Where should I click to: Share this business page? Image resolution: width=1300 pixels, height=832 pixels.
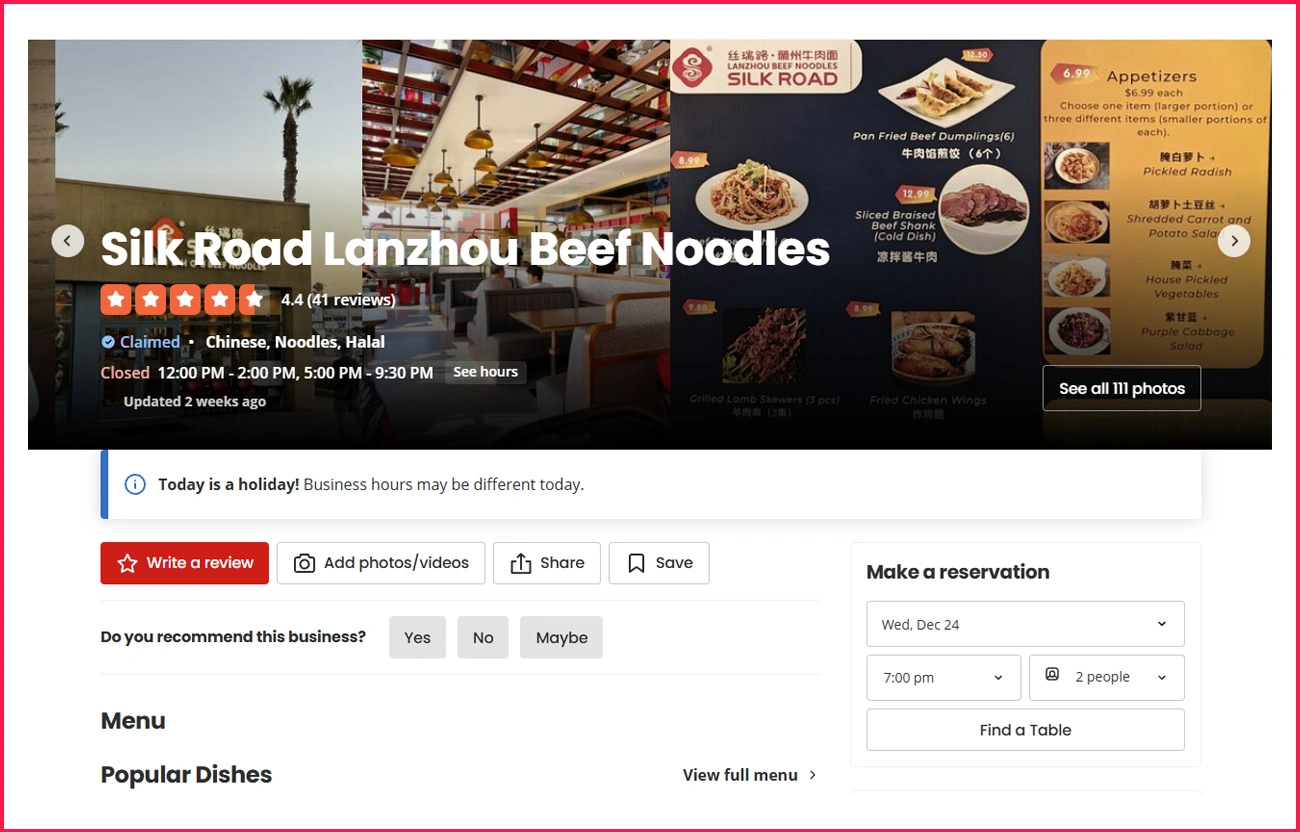tap(547, 563)
